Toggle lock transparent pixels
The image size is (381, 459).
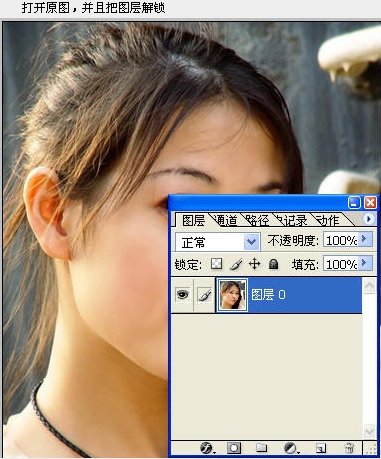click(217, 264)
